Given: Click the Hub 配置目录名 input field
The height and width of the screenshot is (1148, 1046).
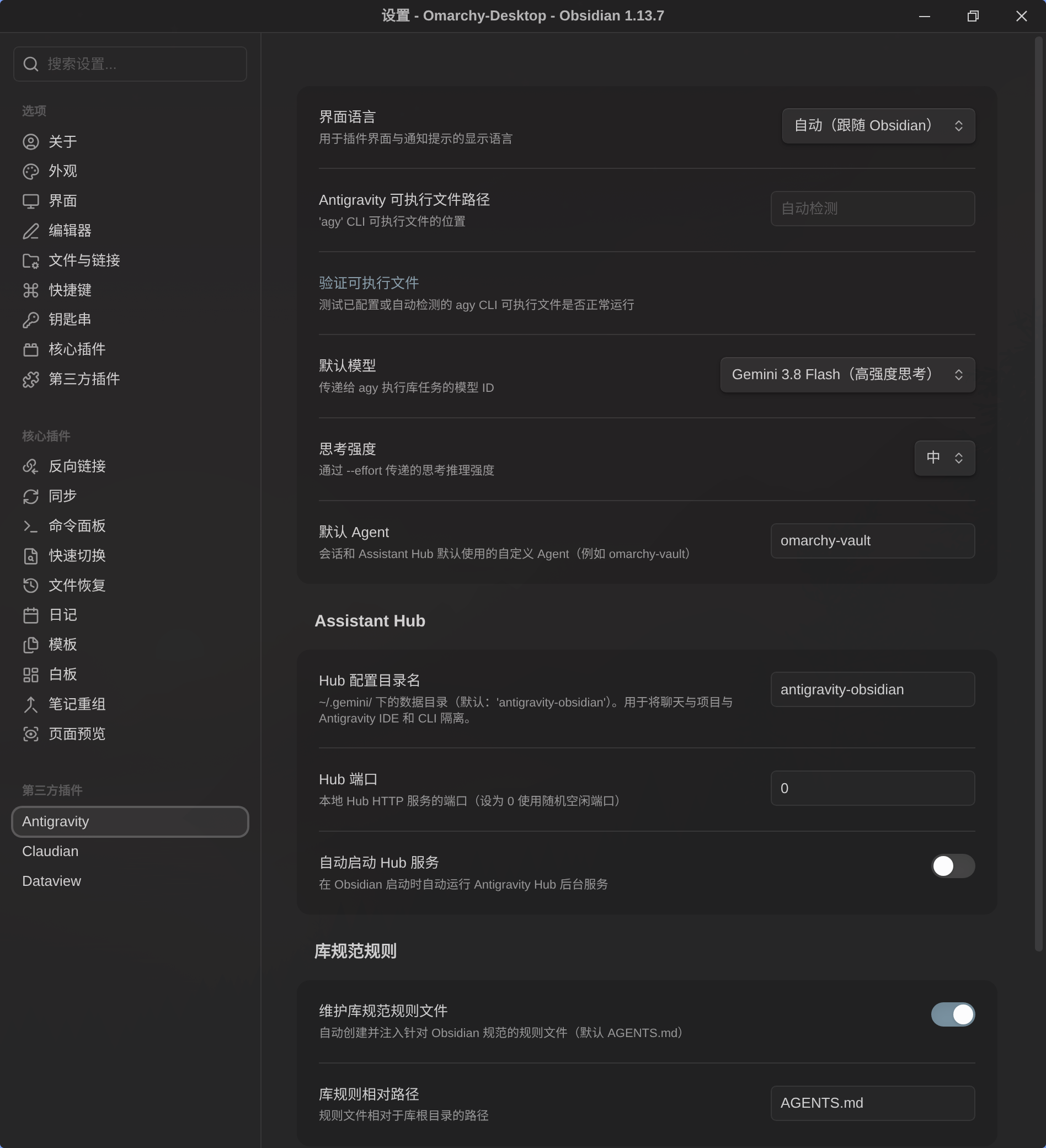Looking at the screenshot, I should coord(872,689).
